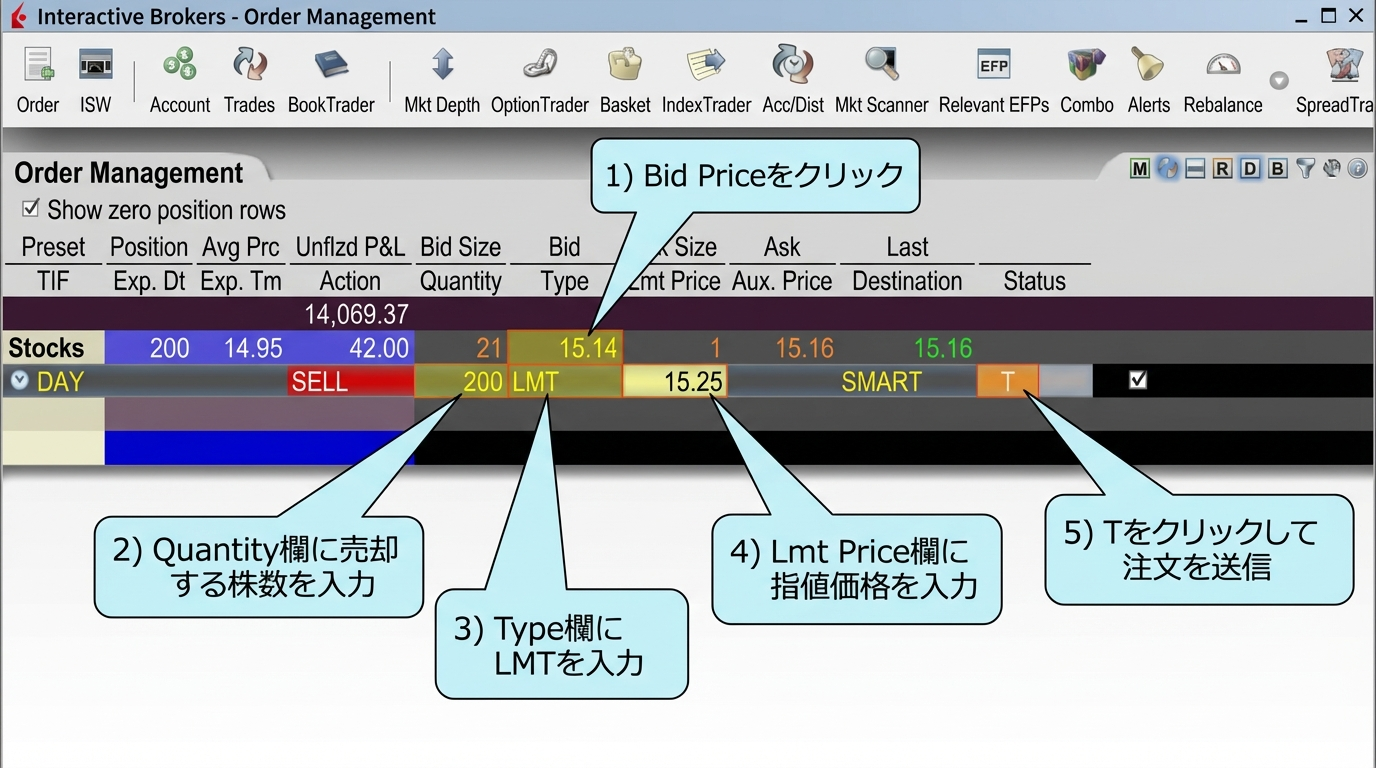This screenshot has height=768, width=1376.
Task: Open the Combo tool
Action: click(1087, 81)
